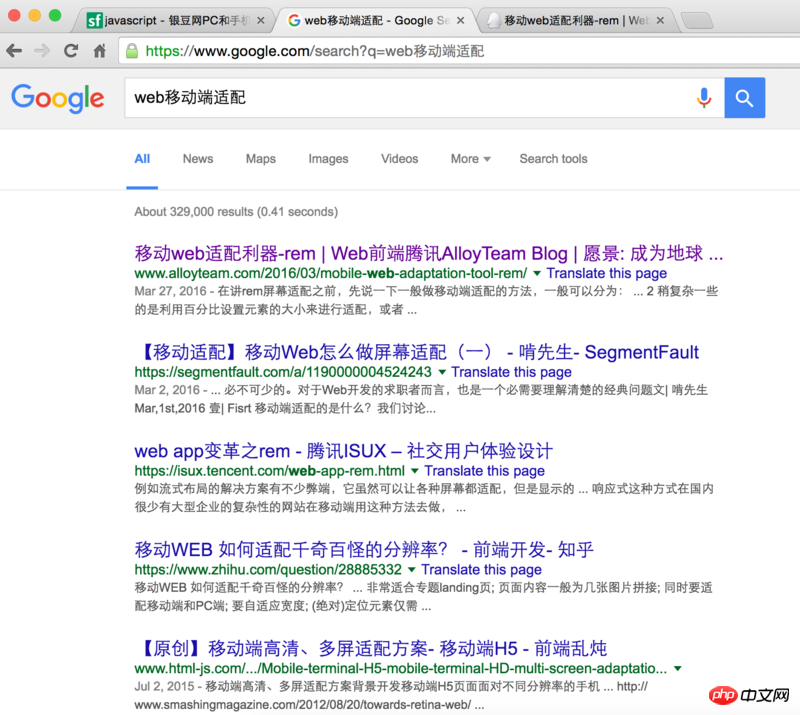Click the address bar URL field
Image resolution: width=800 pixels, height=715 pixels.
(x=459, y=51)
